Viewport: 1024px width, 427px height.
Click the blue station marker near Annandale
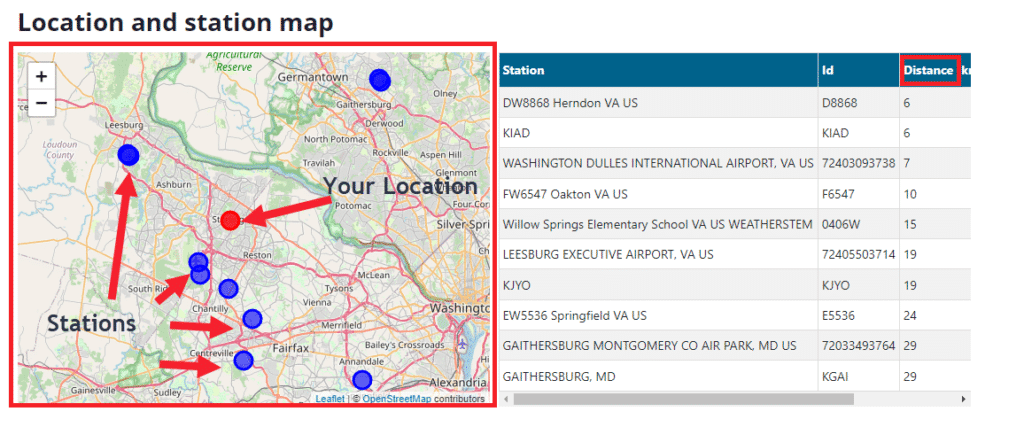coord(362,379)
